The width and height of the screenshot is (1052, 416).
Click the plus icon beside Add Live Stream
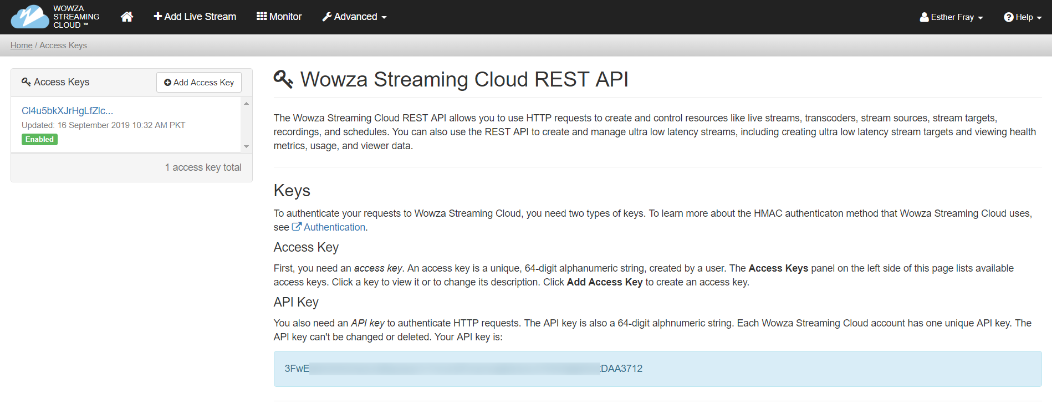coord(158,17)
